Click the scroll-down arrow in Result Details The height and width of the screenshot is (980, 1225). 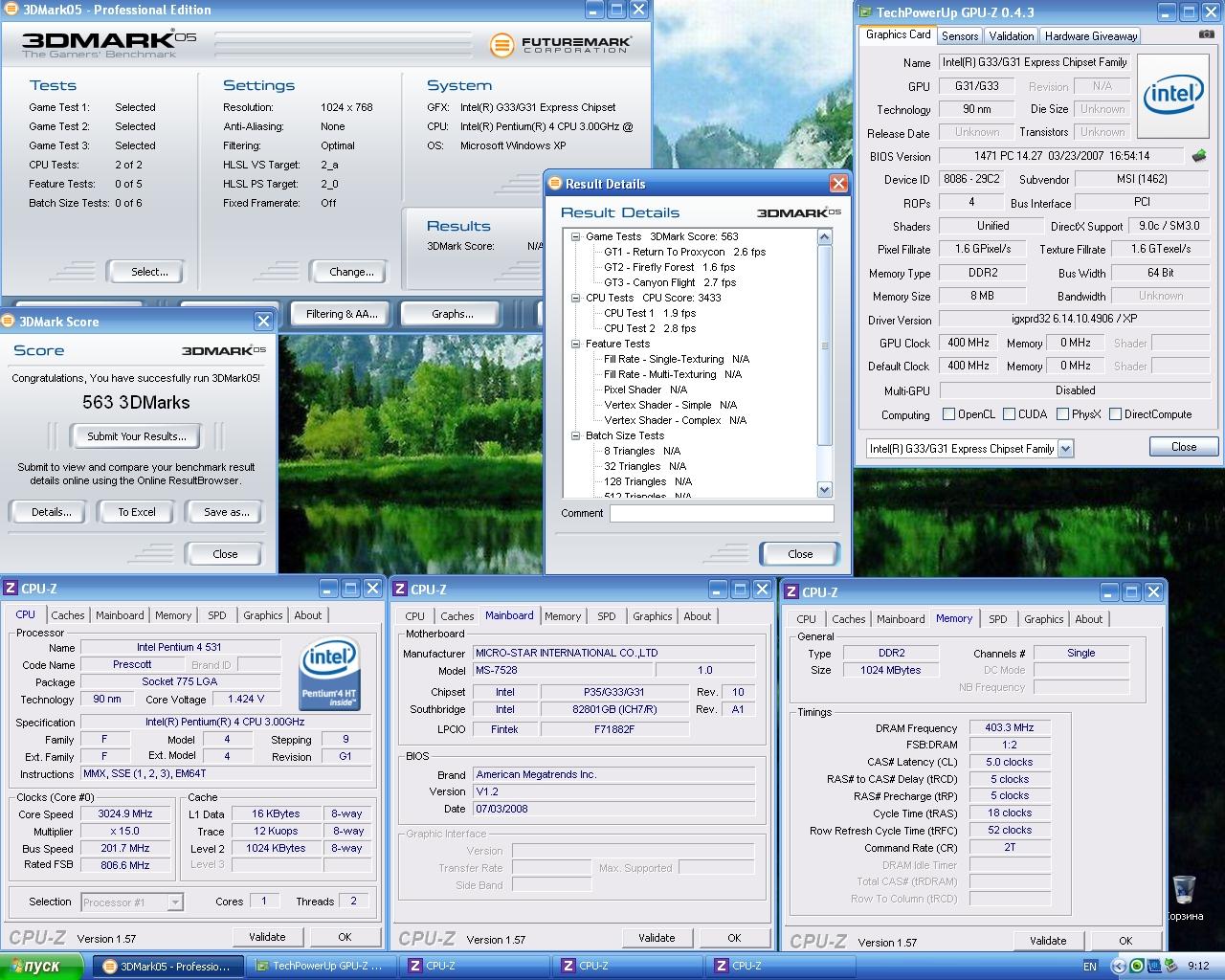[825, 489]
